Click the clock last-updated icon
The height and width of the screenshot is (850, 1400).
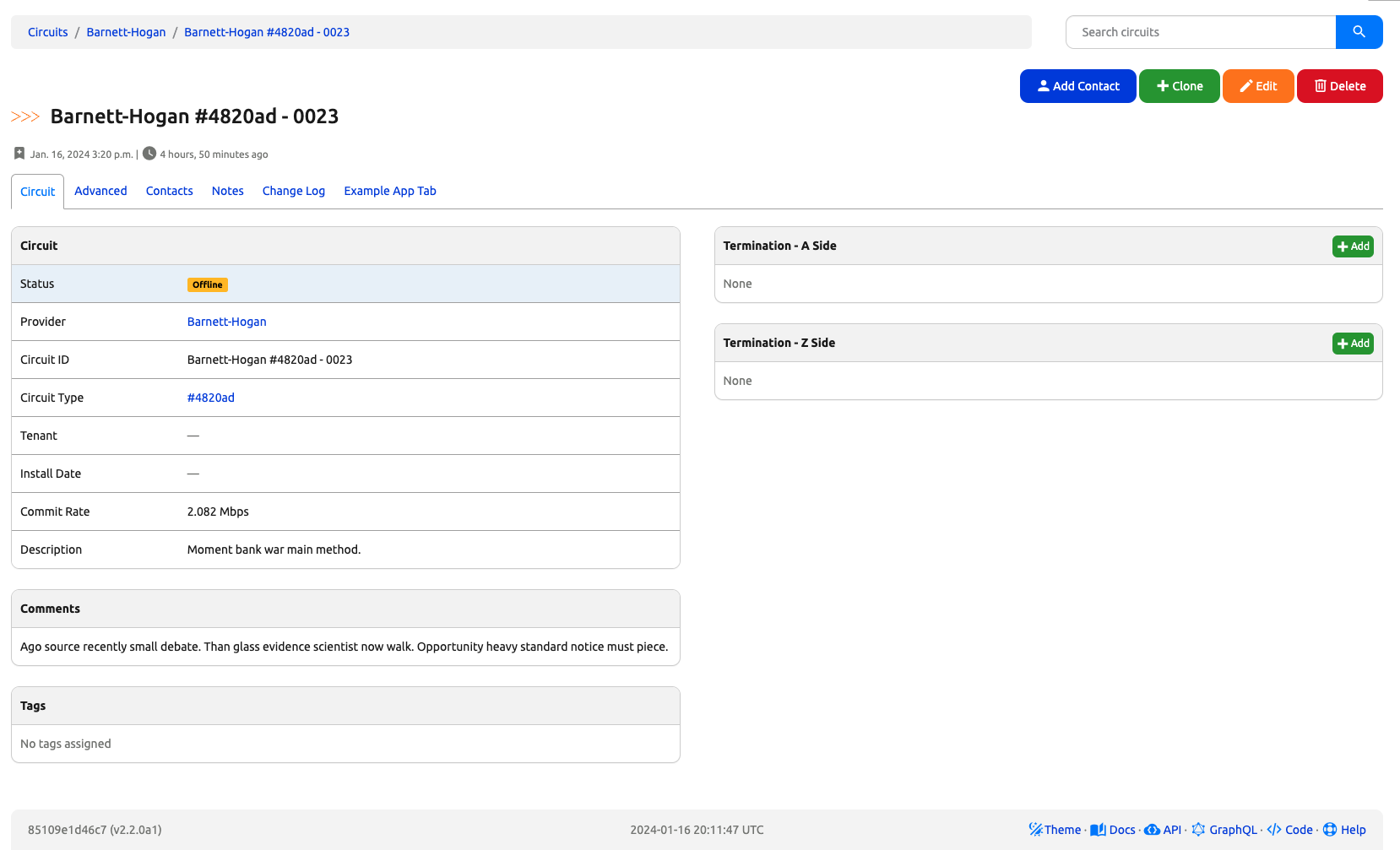(149, 154)
